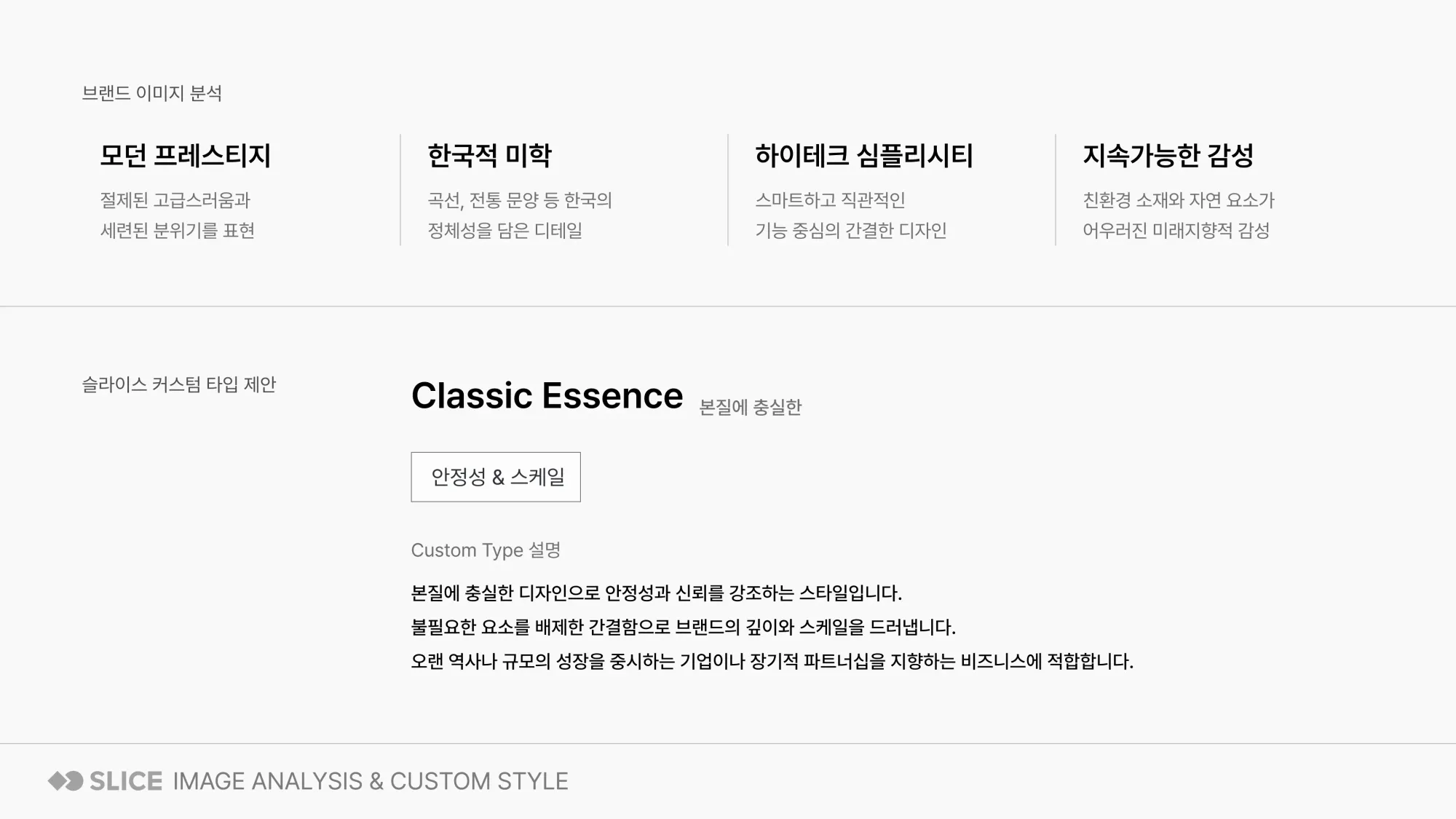Click the 곡선, 전통 문양 description text
The height and width of the screenshot is (819, 1456).
(x=520, y=200)
